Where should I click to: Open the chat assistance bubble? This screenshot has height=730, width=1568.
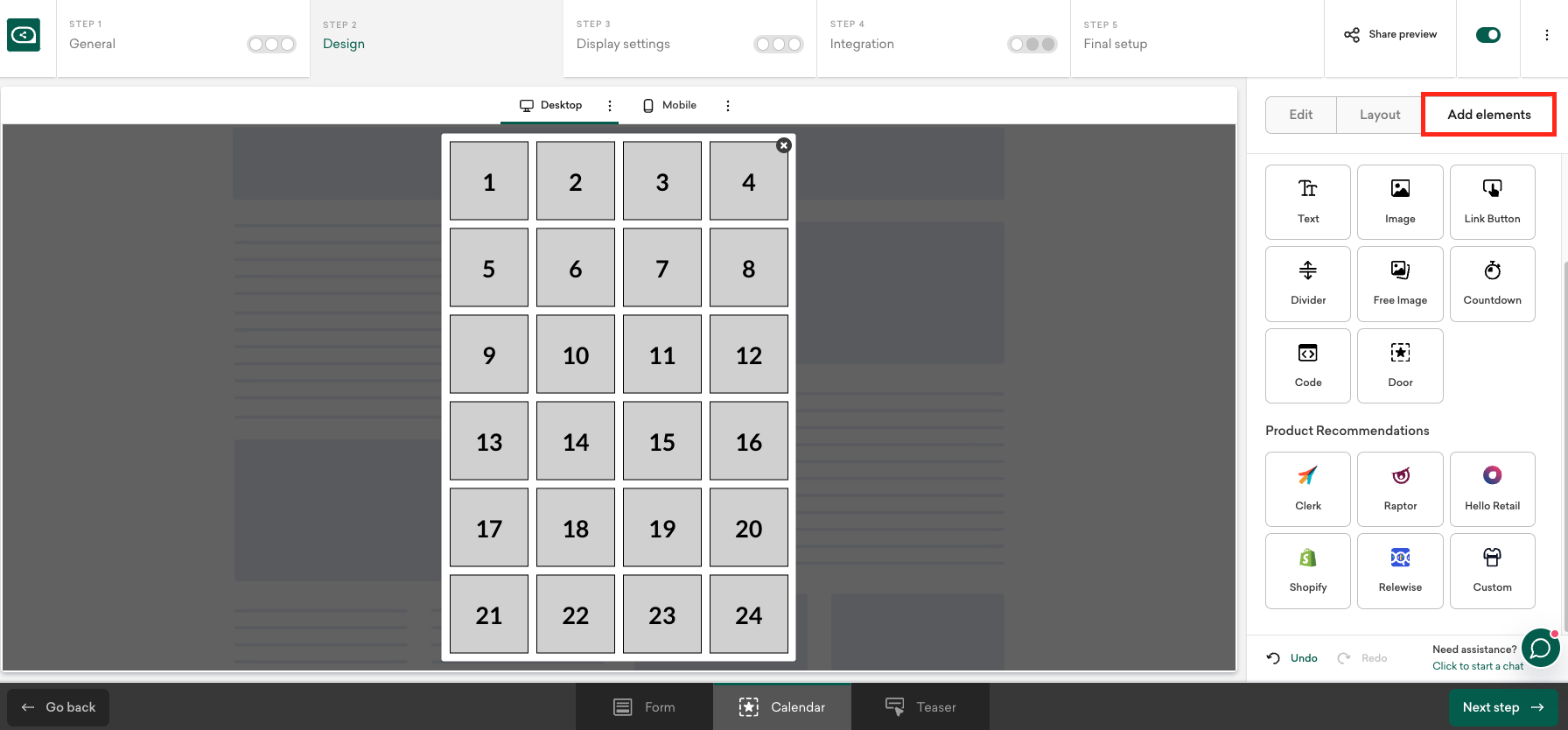pyautogui.click(x=1541, y=649)
